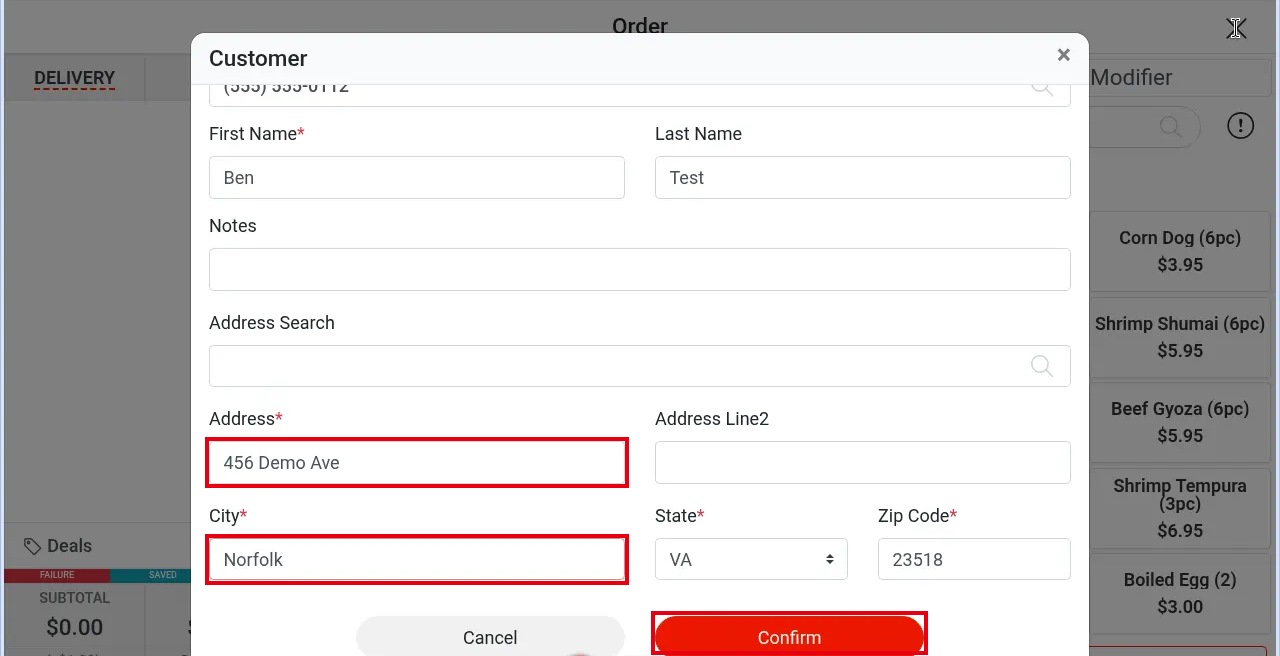Viewport: 1280px width, 656px height.
Task: Click the Deals tag icon
Action: (x=33, y=546)
